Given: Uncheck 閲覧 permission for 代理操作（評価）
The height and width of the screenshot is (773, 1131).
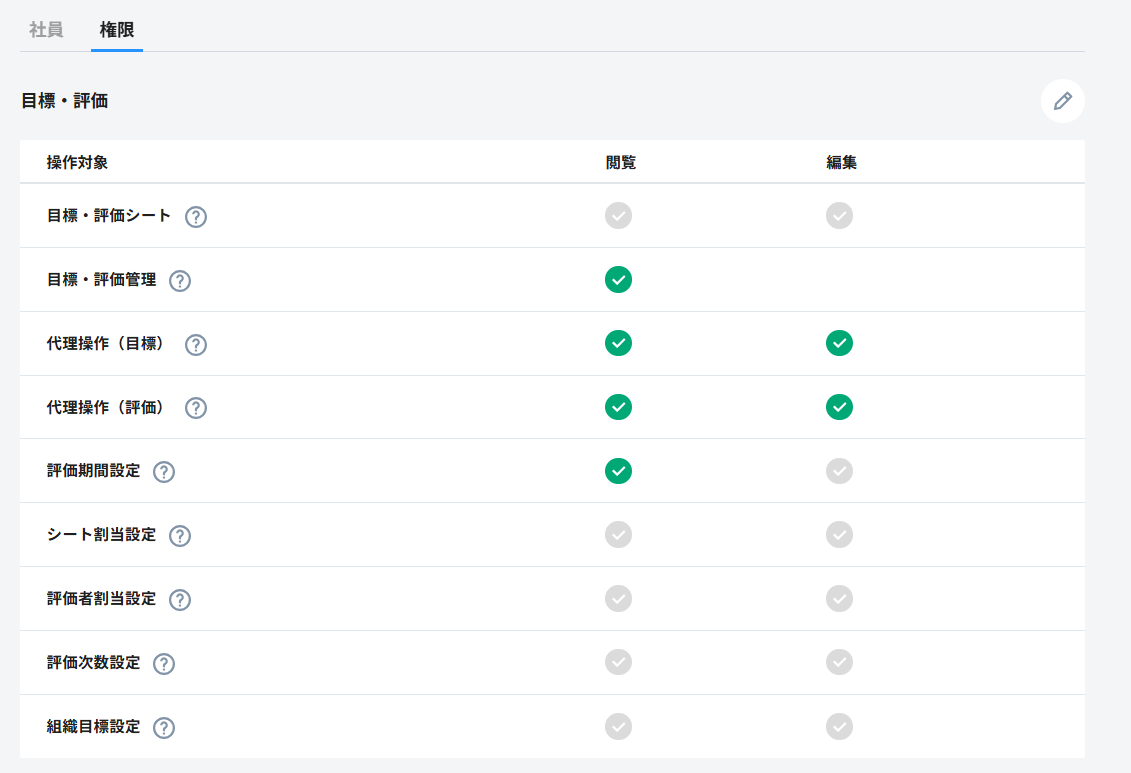Looking at the screenshot, I should pyautogui.click(x=619, y=407).
